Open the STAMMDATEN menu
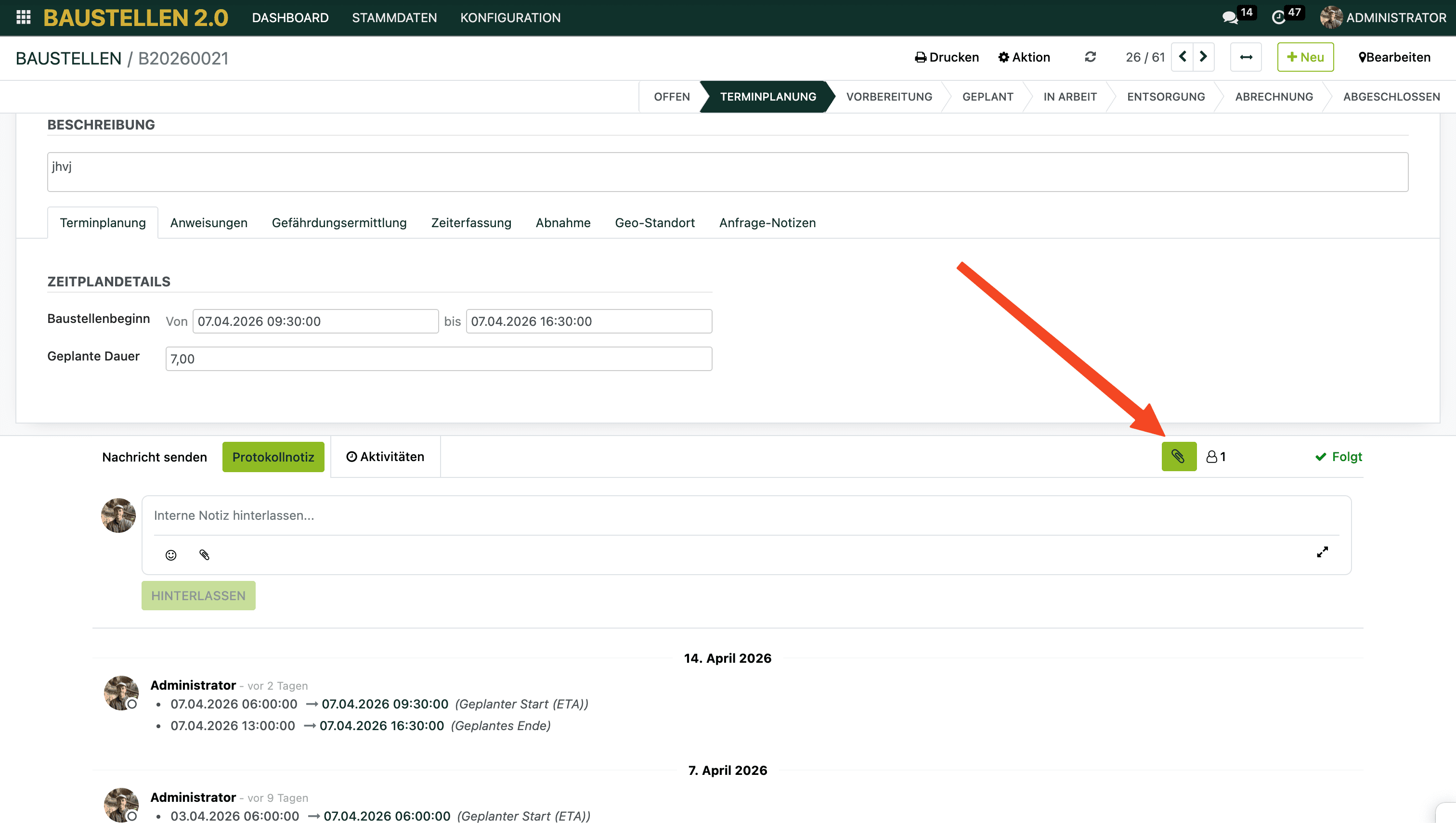1456x823 pixels. [394, 17]
